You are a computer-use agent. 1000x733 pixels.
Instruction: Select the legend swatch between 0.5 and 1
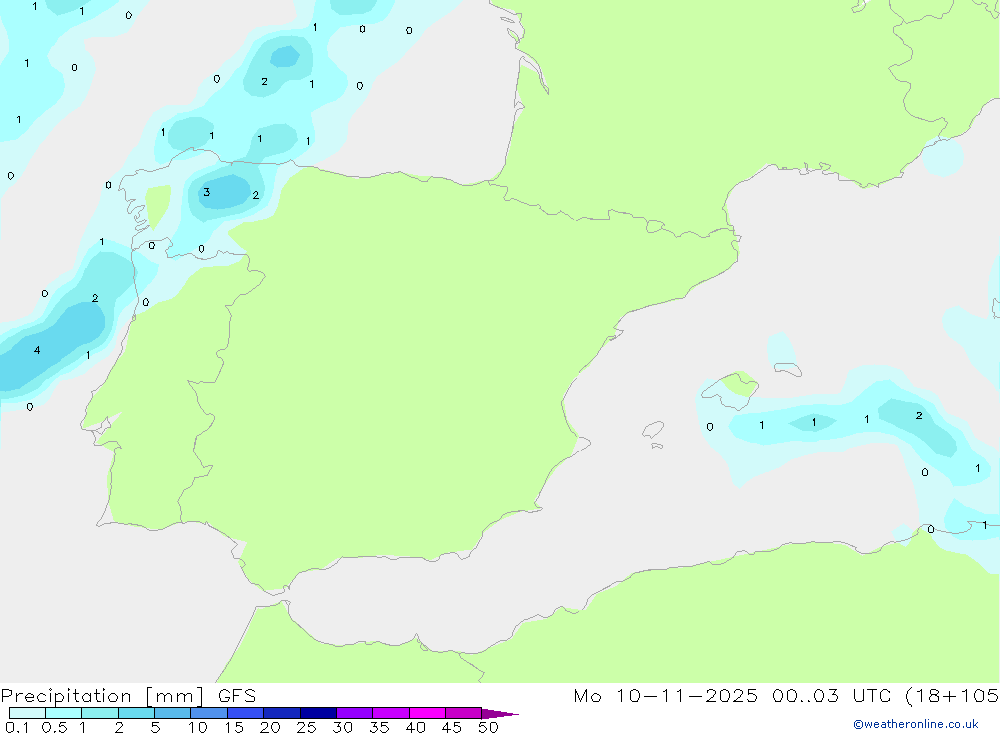[64, 713]
